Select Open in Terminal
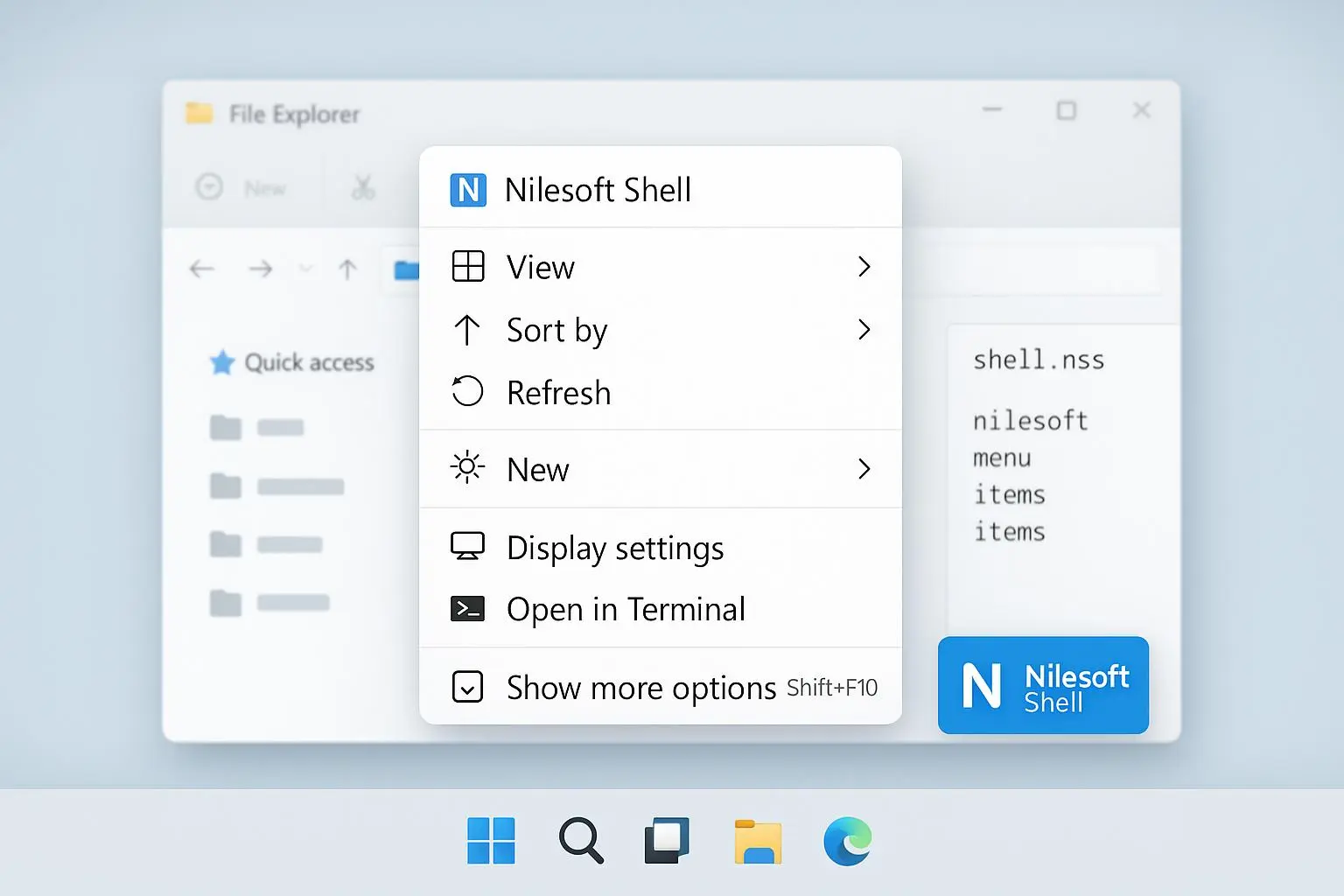This screenshot has height=896, width=1344. pyautogui.click(x=661, y=609)
